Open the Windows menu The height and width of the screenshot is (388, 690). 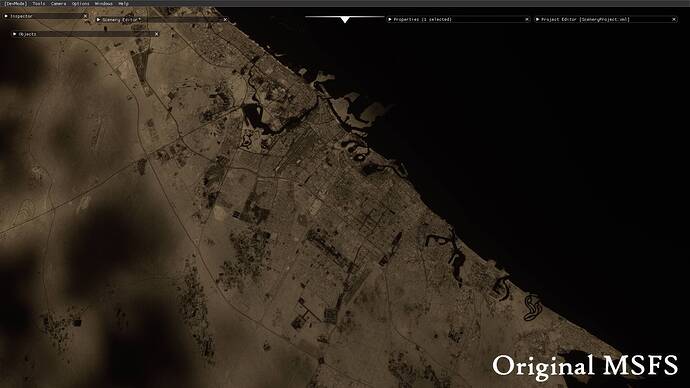click(104, 4)
